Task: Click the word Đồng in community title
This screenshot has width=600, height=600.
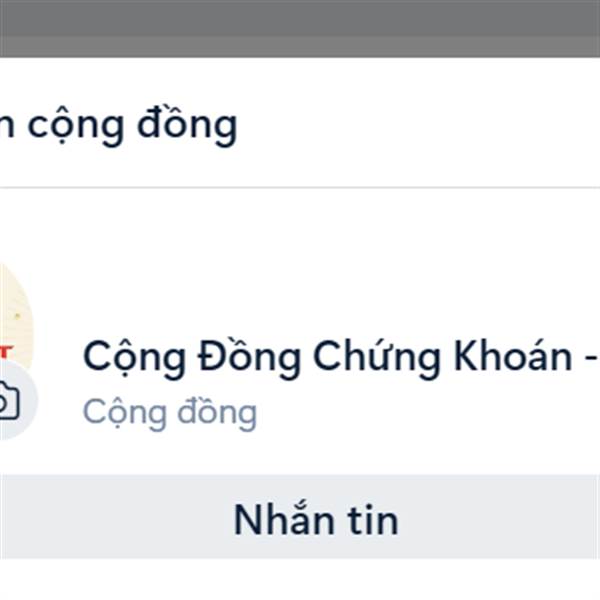Action: [249, 357]
